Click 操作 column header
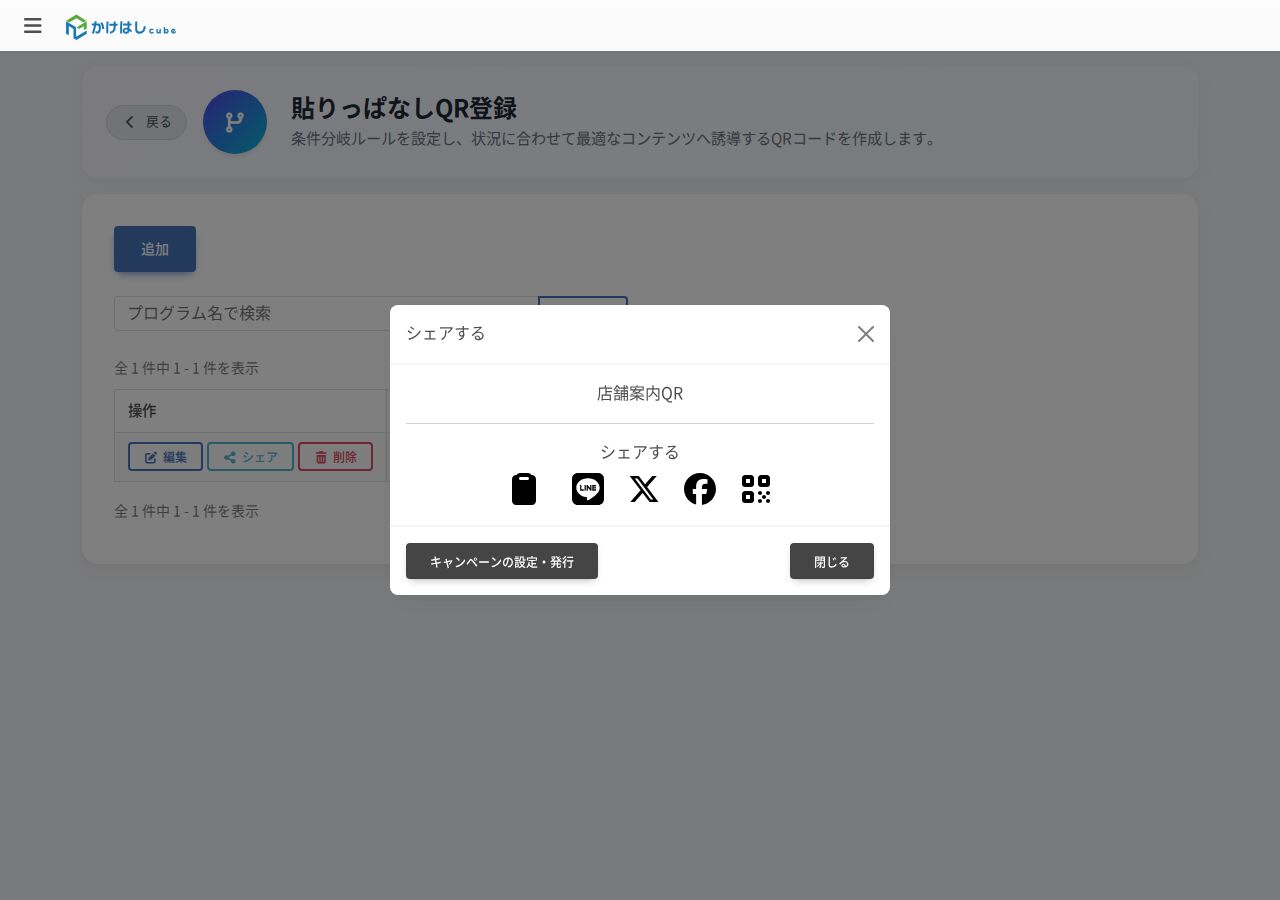1280x900 pixels. [x=251, y=411]
